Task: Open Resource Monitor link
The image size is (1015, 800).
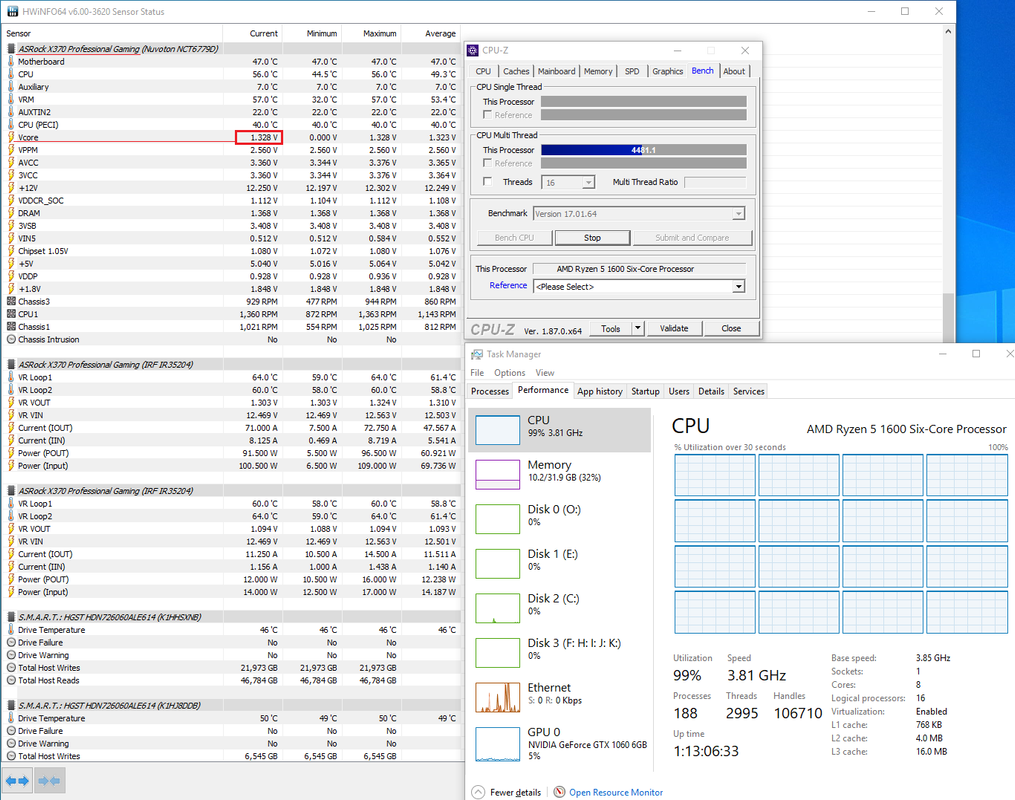Action: 616,792
